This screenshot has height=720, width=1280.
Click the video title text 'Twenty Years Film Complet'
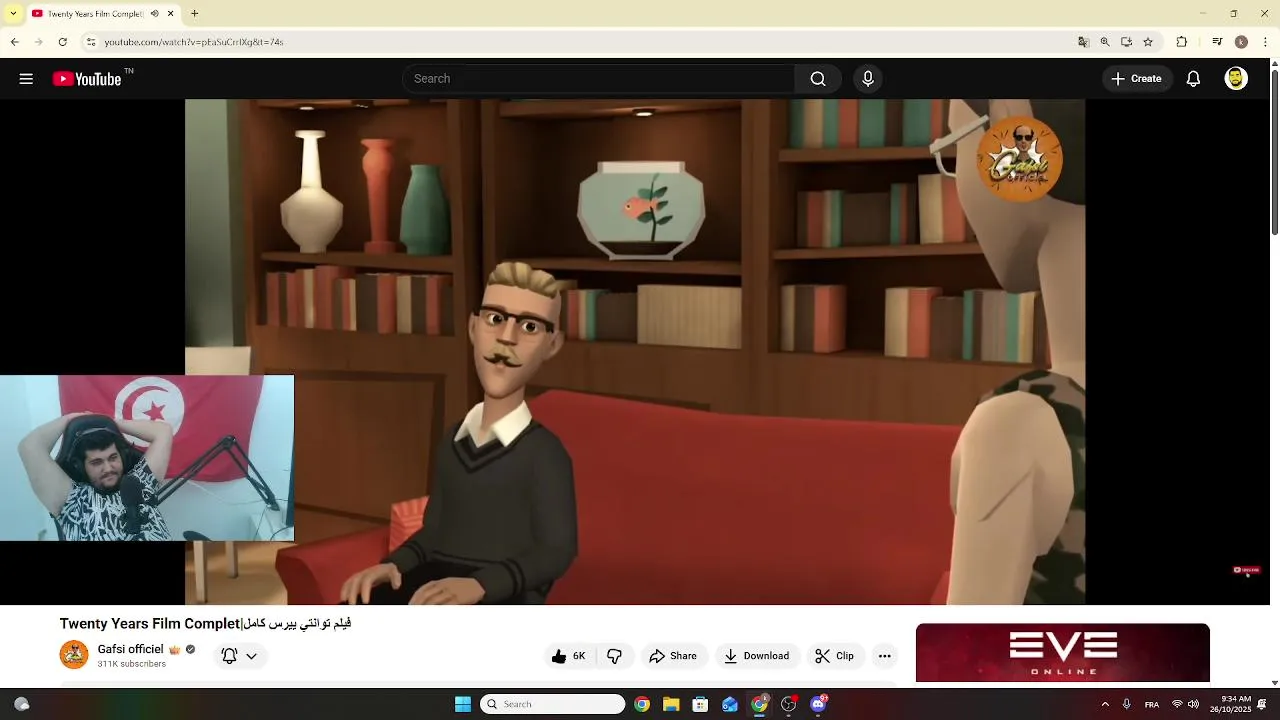click(150, 624)
